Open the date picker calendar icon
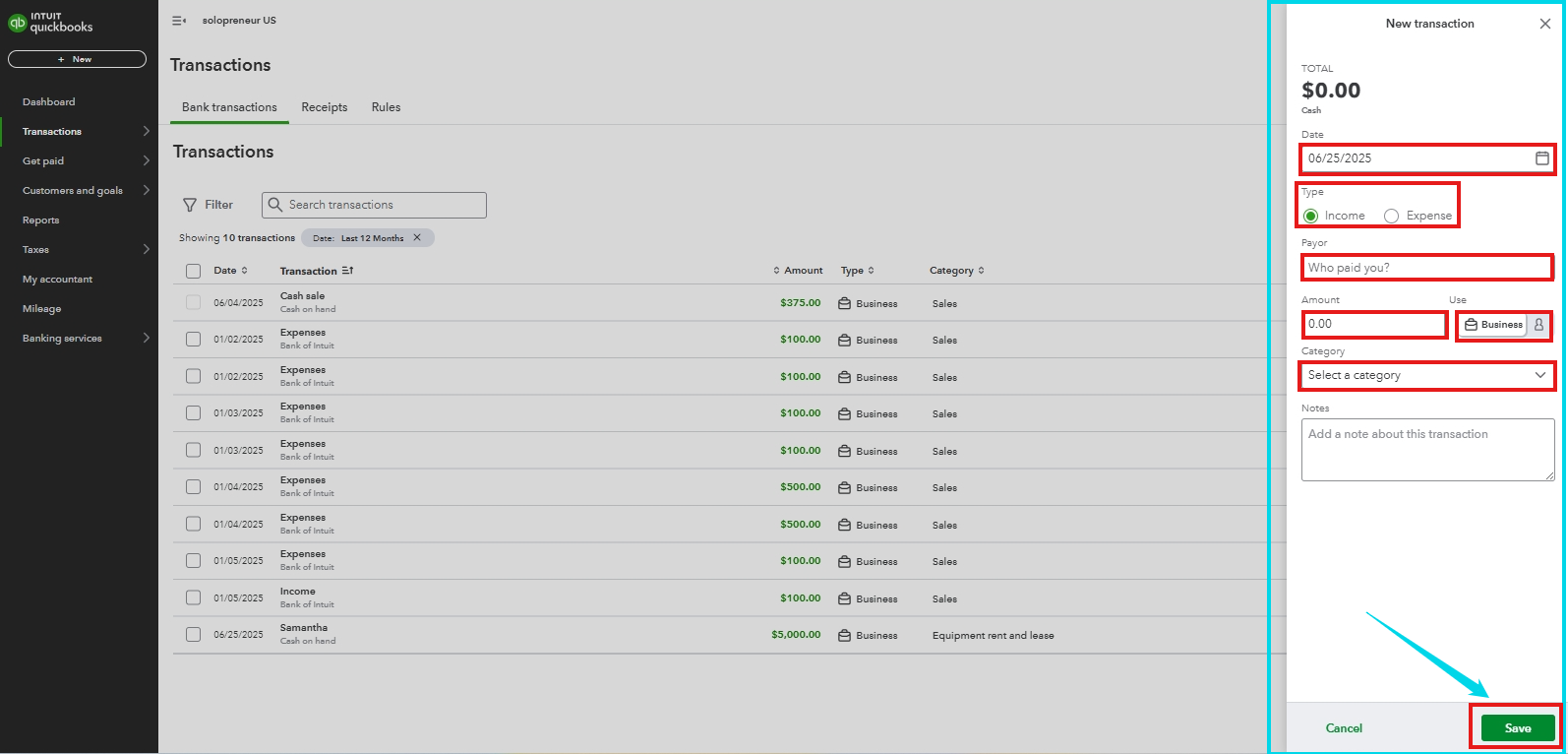The width and height of the screenshot is (1568, 754). click(x=1541, y=158)
